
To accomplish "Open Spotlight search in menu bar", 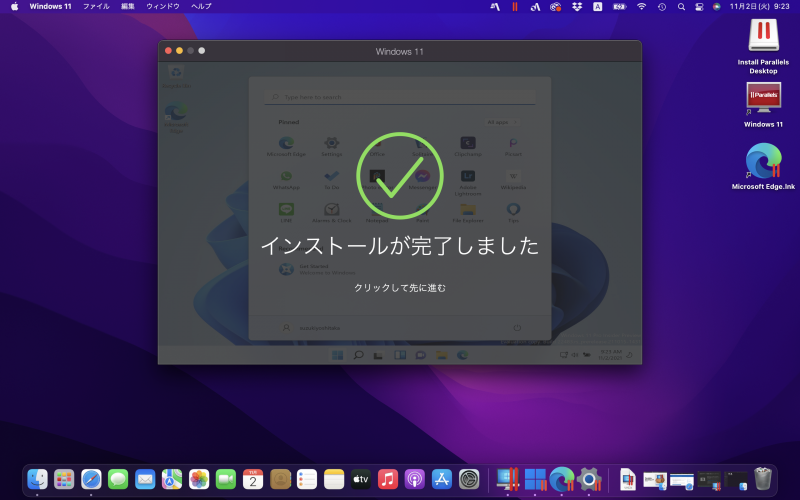I will coord(681,7).
